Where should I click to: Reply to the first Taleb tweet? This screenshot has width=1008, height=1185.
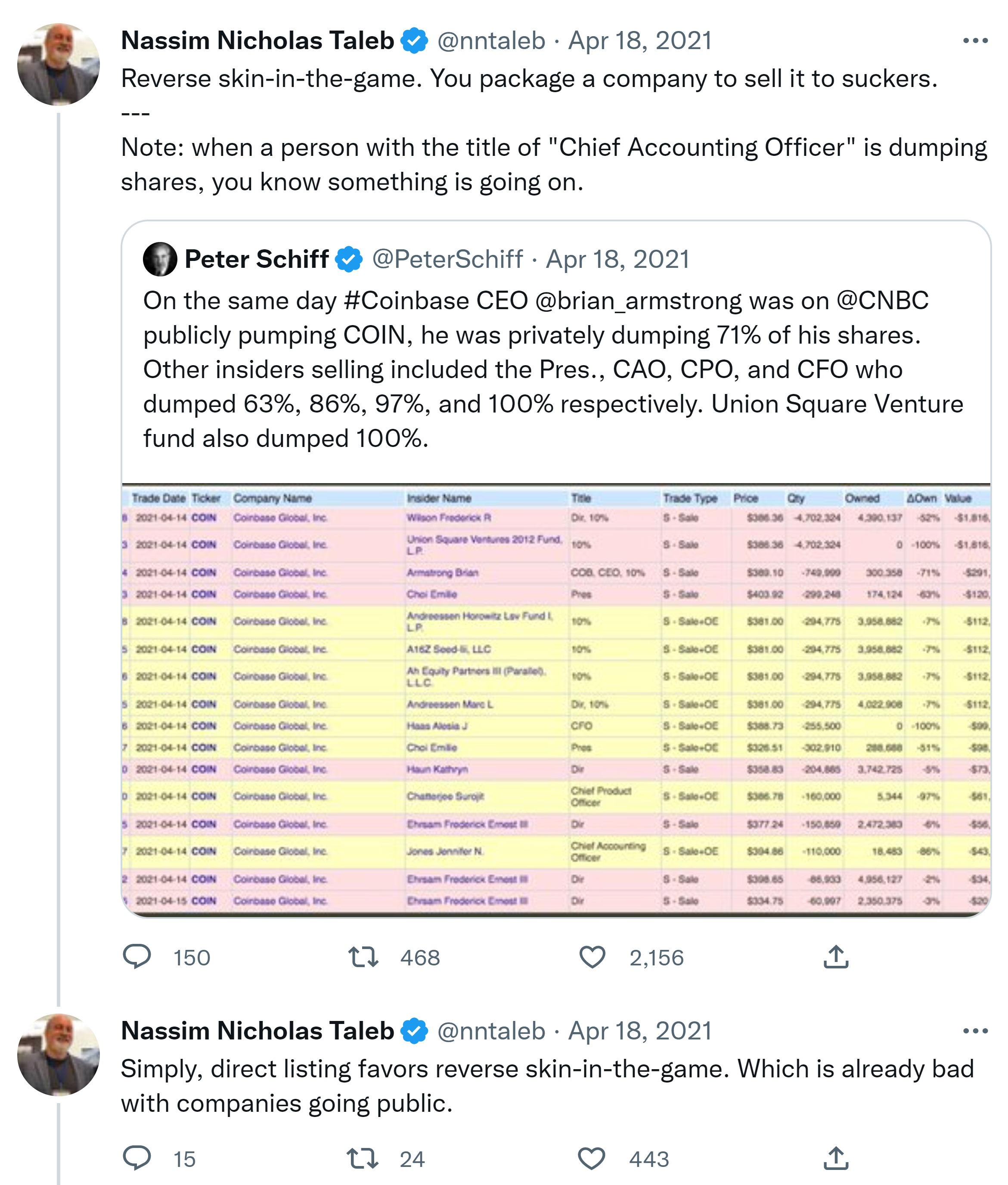coord(137,956)
